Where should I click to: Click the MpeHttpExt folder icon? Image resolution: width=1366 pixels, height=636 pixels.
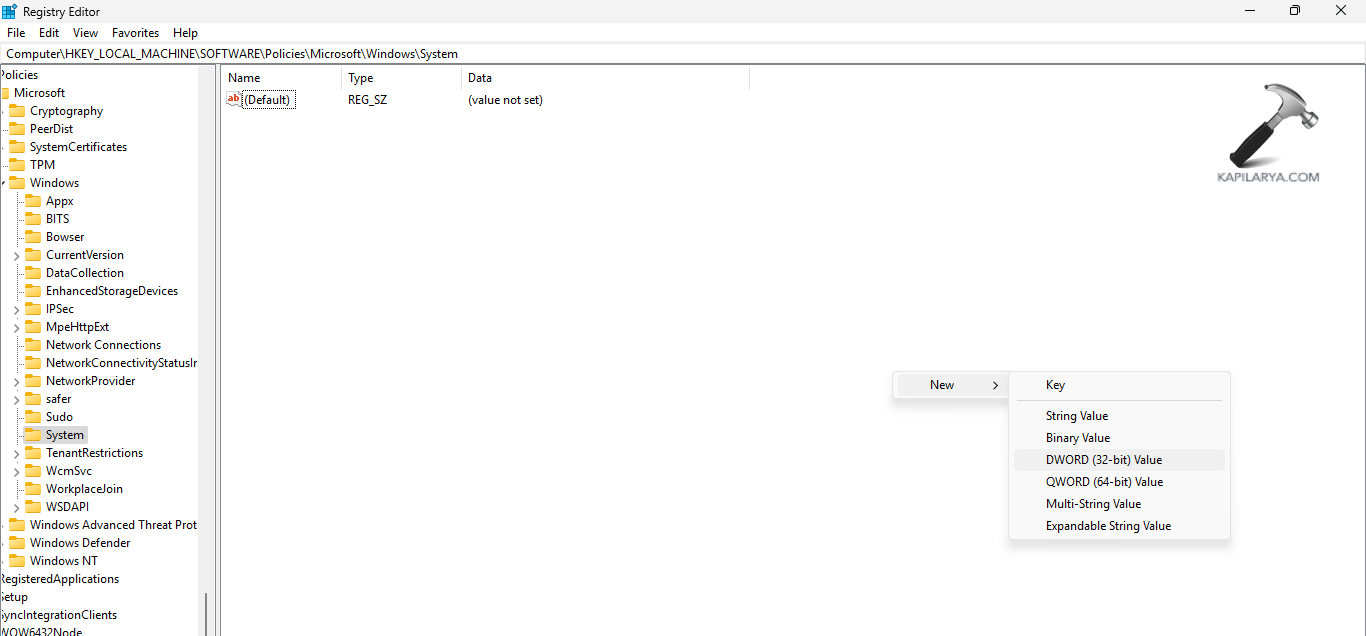33,327
